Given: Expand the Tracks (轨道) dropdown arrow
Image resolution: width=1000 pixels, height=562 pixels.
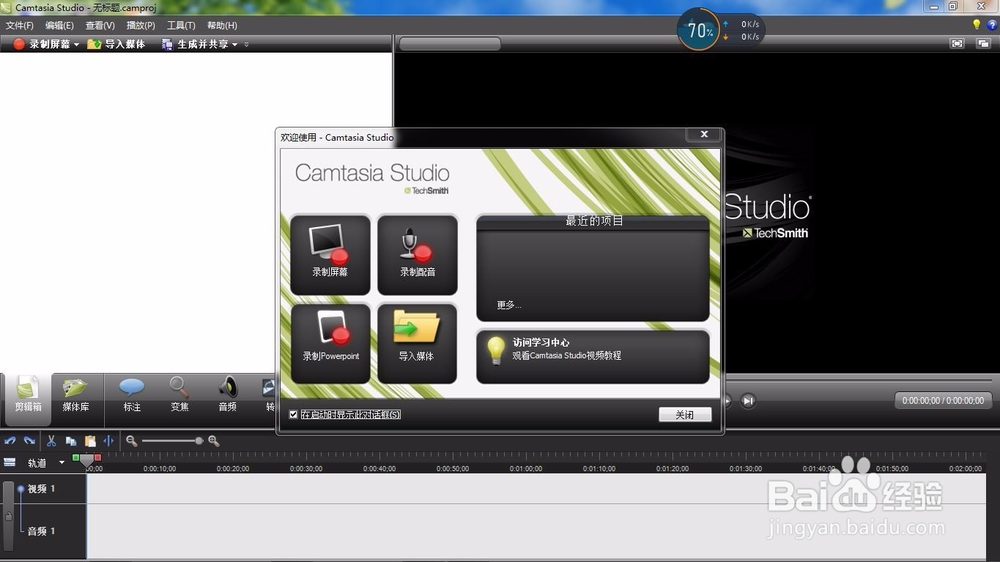Looking at the screenshot, I should [x=62, y=462].
